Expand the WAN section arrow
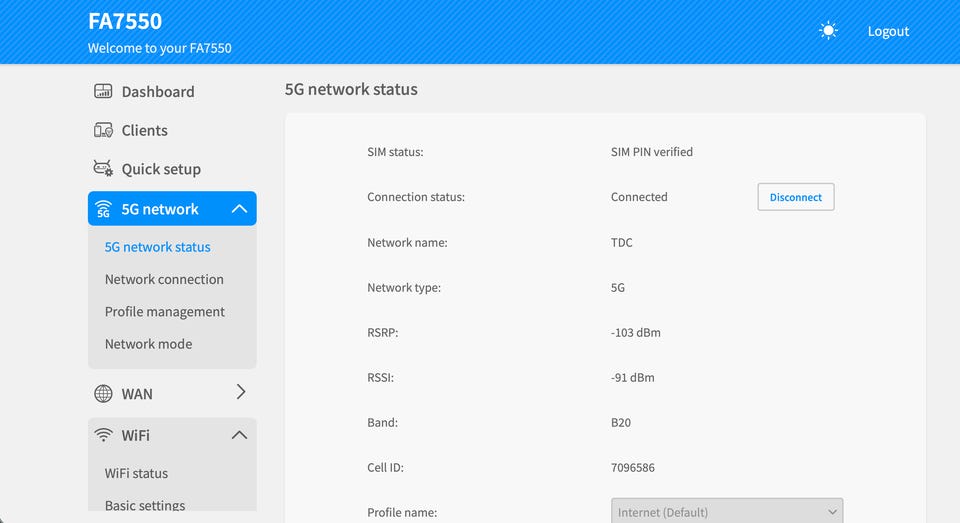960x523 pixels. point(240,393)
